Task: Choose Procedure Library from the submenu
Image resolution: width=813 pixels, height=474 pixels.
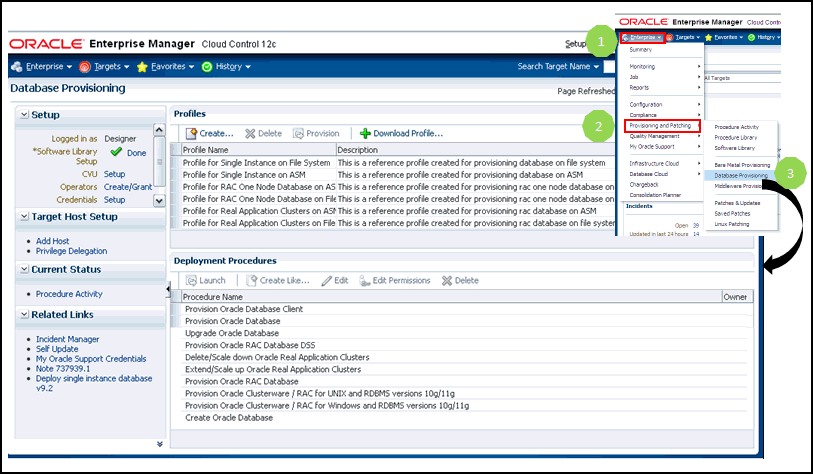Action: coord(736,137)
